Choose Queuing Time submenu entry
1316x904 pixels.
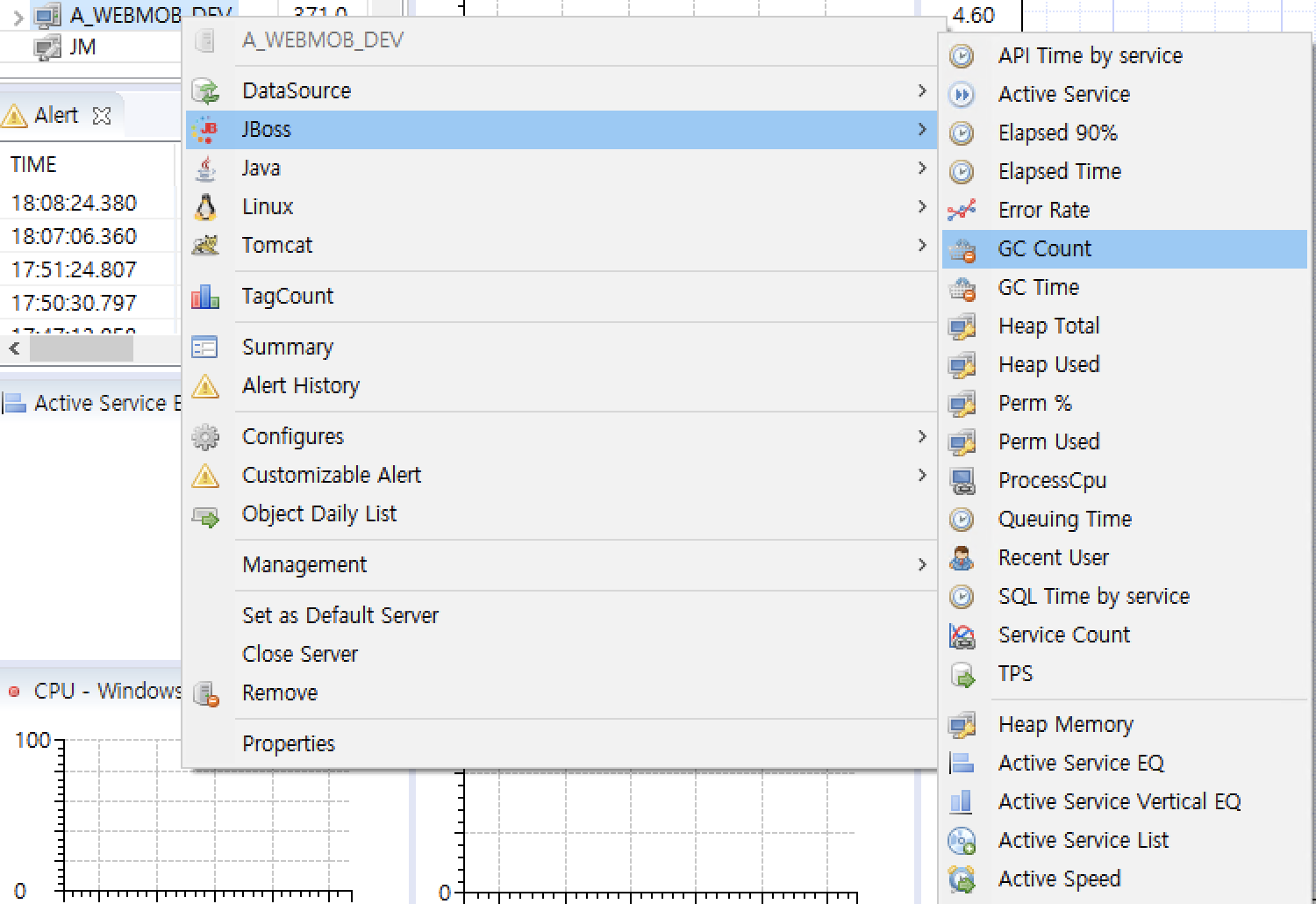click(1125, 519)
